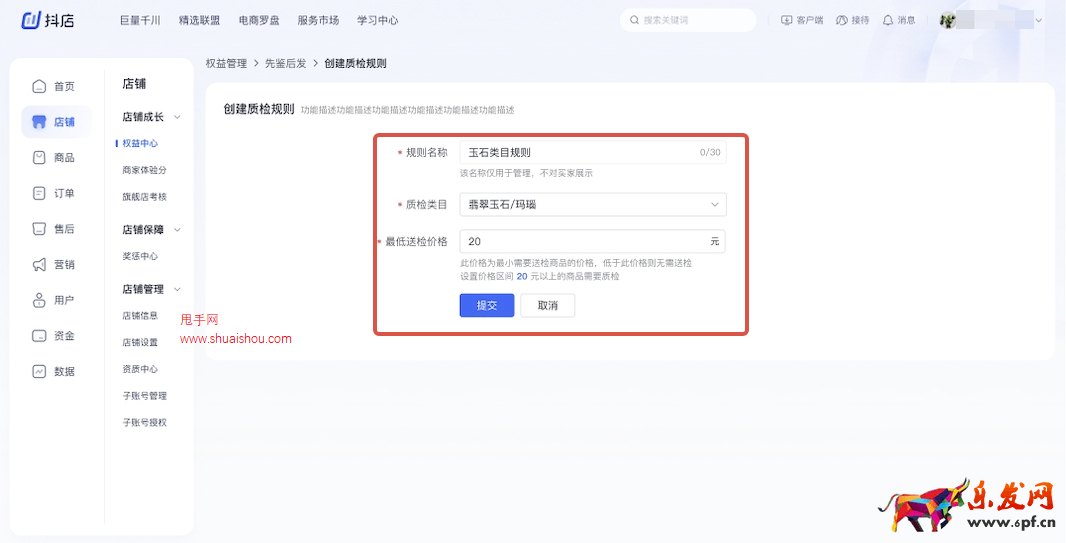The image size is (1066, 543).
Task: Open 学习中心 in top navigation
Action: click(377, 20)
